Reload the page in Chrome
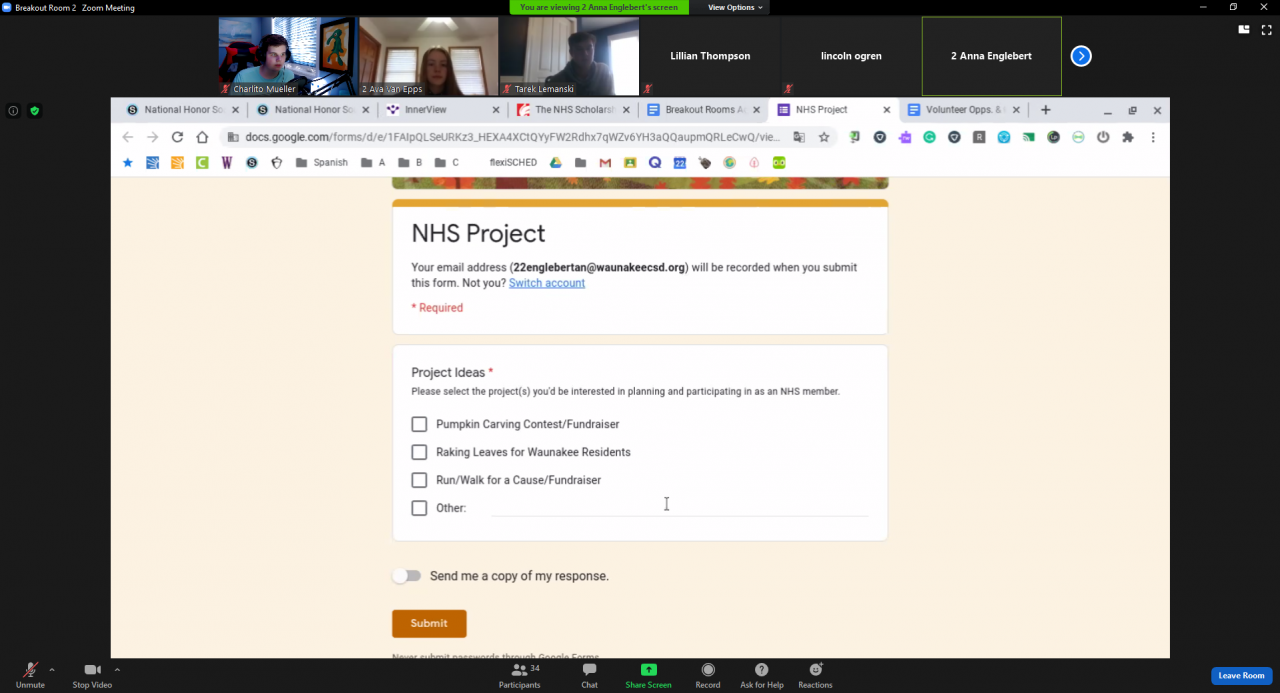This screenshot has width=1280, height=693. pos(178,137)
